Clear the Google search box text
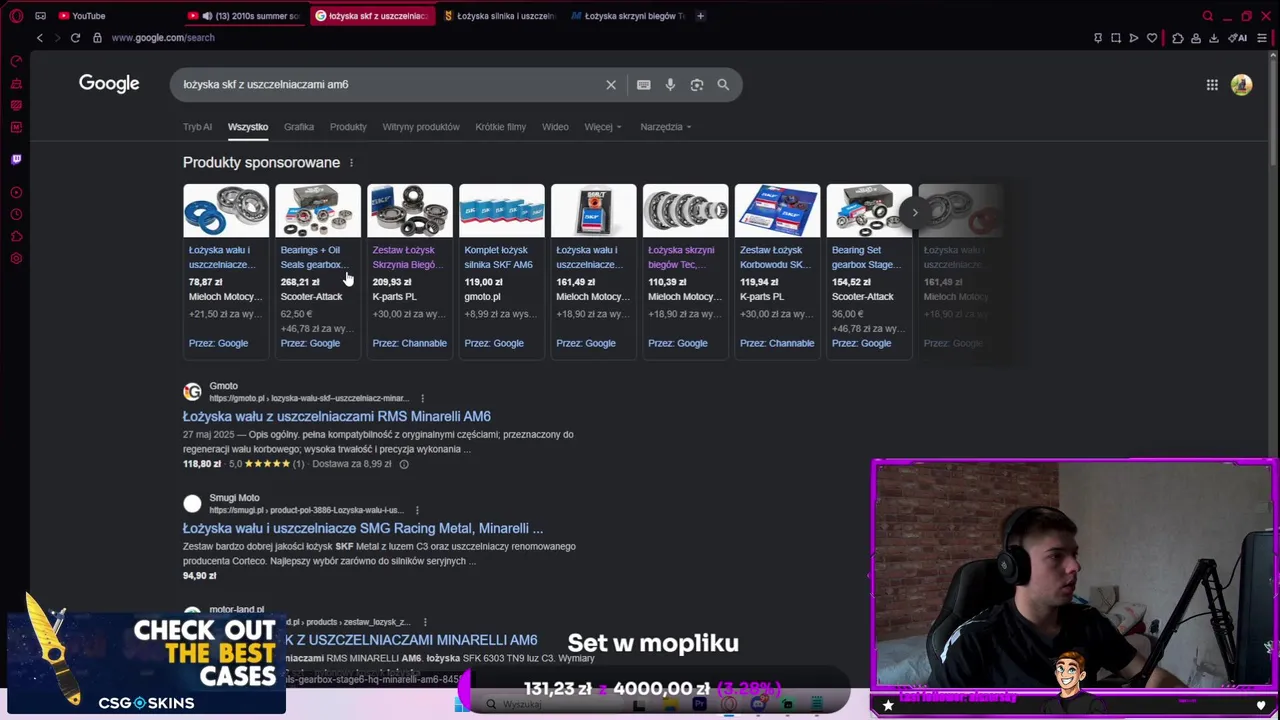The width and height of the screenshot is (1280, 720). (x=611, y=85)
